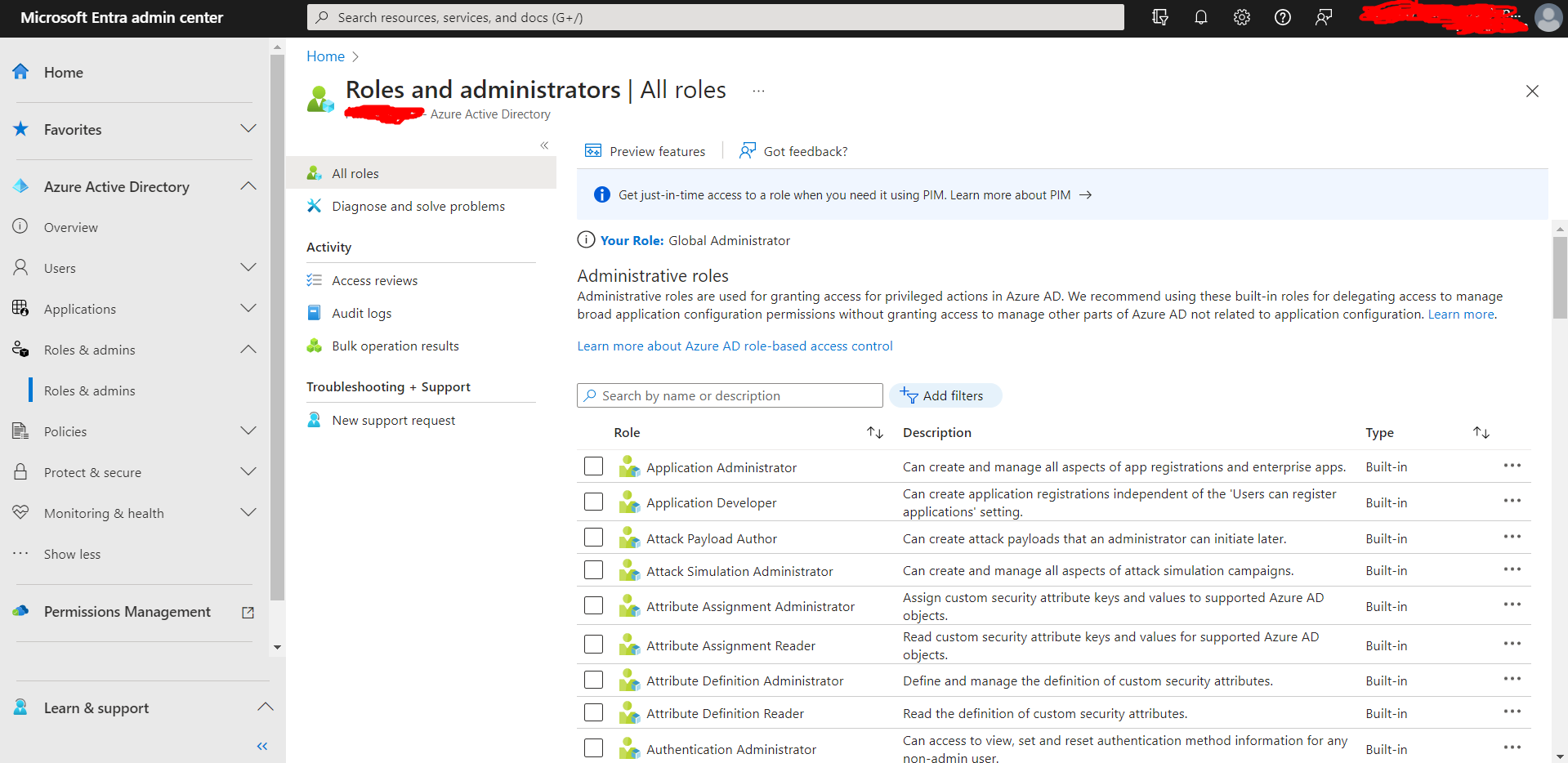Screen dimensions: 1568x763
Task: Expand the Favorites section chevron
Action: [248, 128]
